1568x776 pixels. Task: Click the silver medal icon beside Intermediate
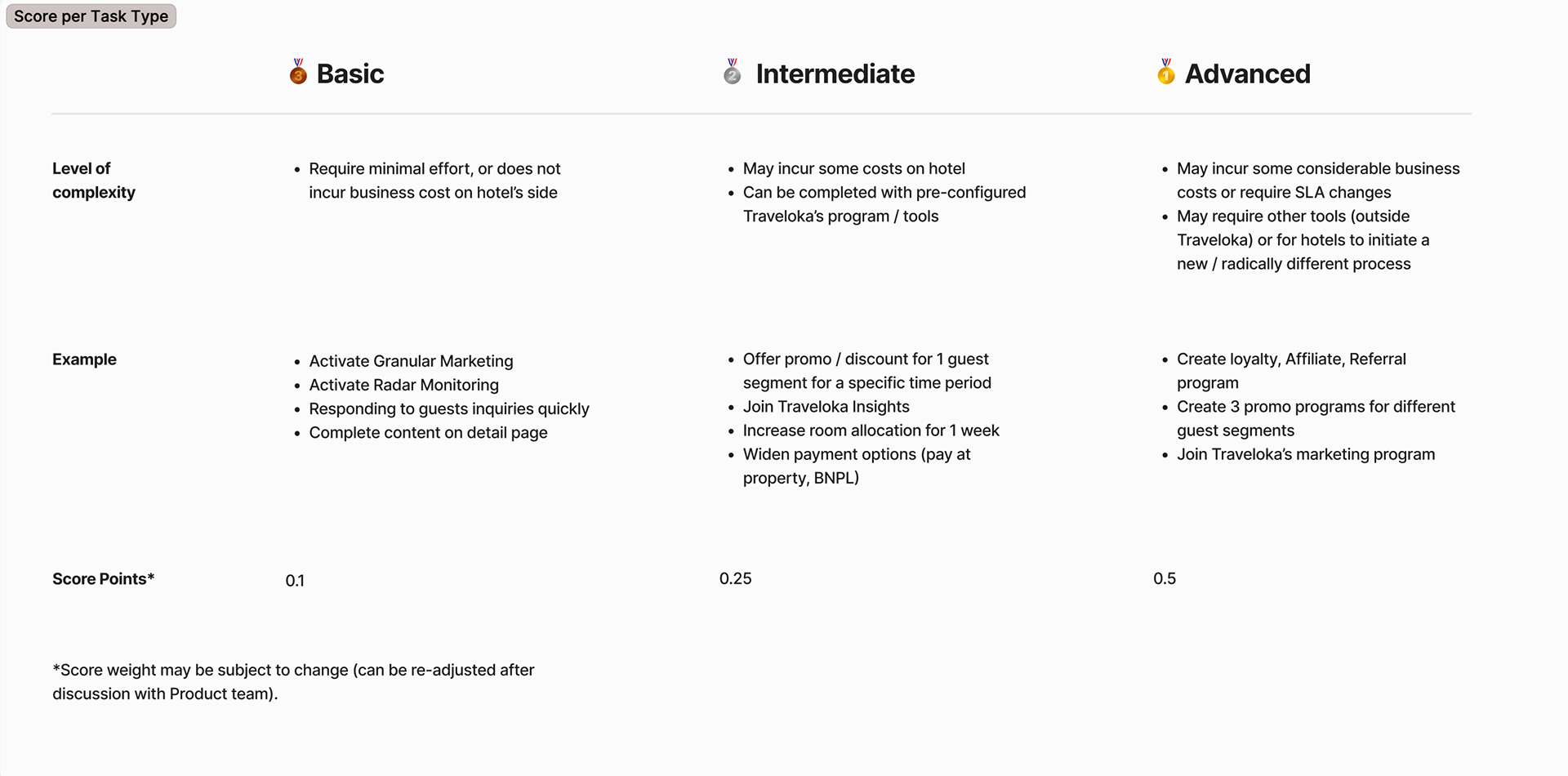point(732,72)
